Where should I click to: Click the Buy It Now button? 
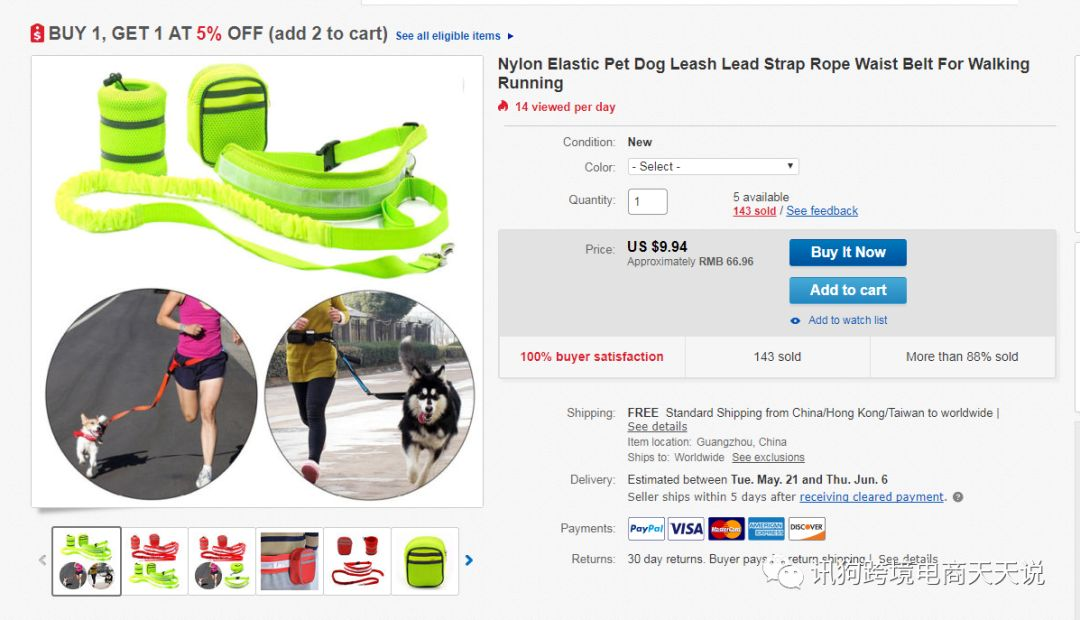pyautogui.click(x=848, y=252)
